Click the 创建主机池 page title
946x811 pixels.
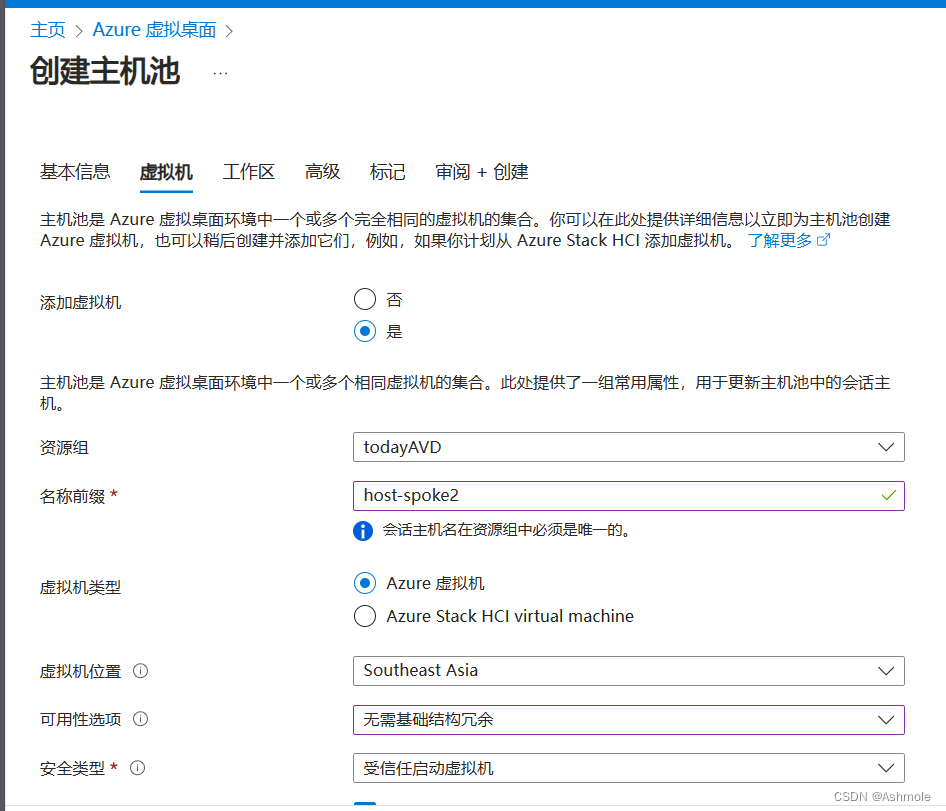105,71
